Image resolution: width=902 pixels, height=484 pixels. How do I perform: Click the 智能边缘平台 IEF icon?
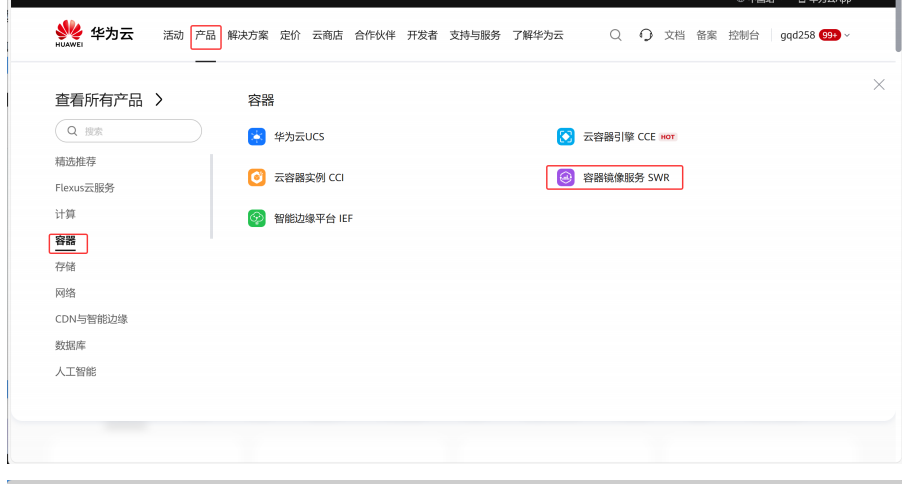pyautogui.click(x=257, y=218)
